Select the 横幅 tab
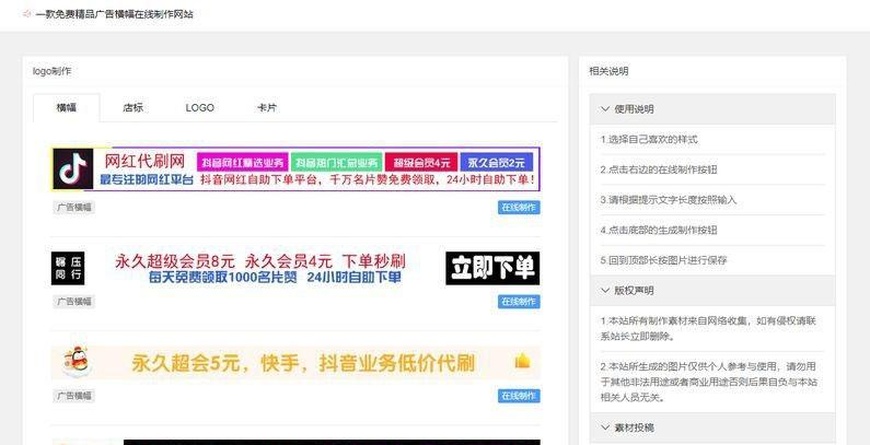 [x=66, y=108]
